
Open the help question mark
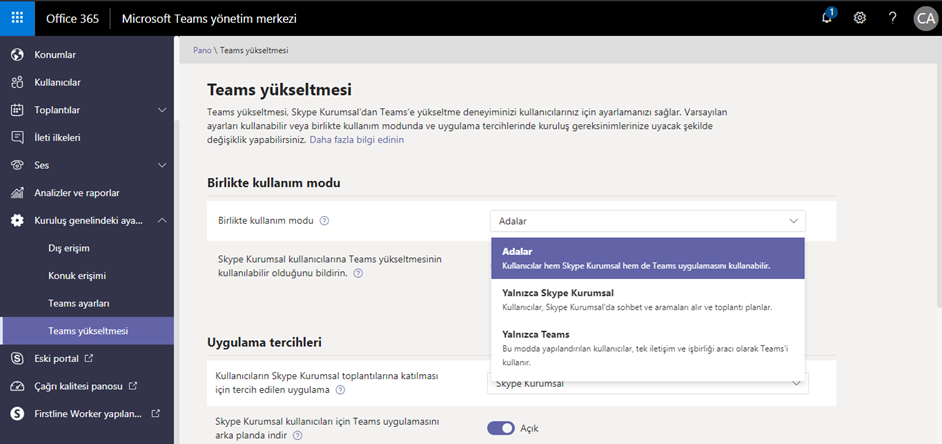click(893, 18)
